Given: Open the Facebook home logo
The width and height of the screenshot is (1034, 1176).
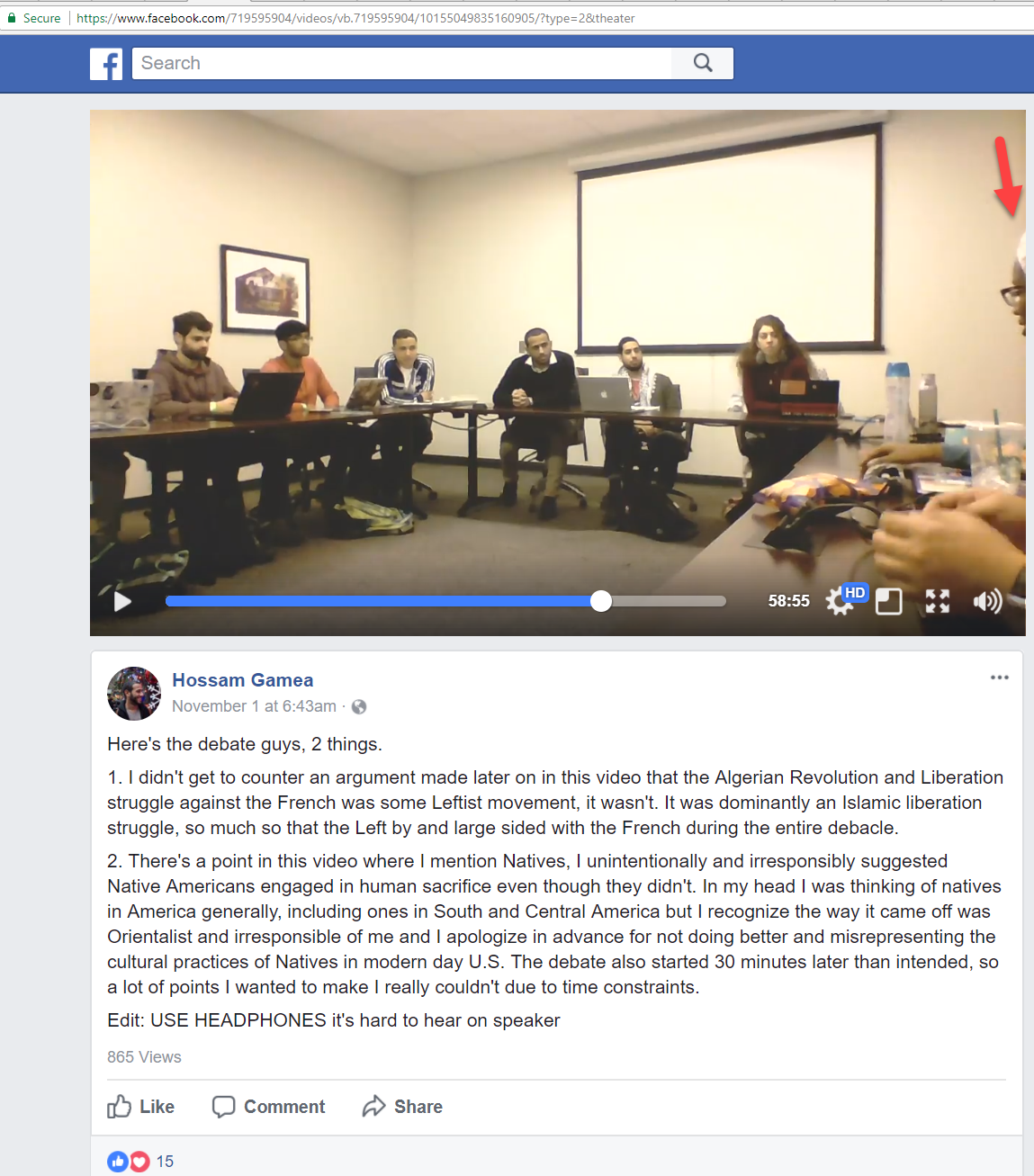Looking at the screenshot, I should 106,64.
